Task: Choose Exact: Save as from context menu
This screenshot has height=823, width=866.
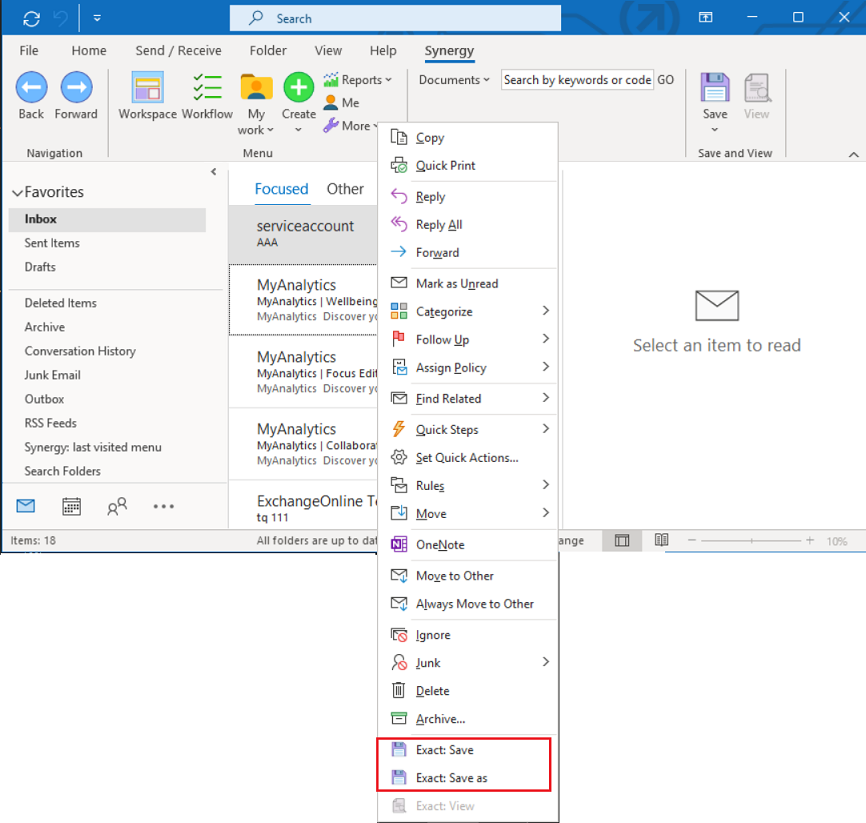Action: [451, 778]
